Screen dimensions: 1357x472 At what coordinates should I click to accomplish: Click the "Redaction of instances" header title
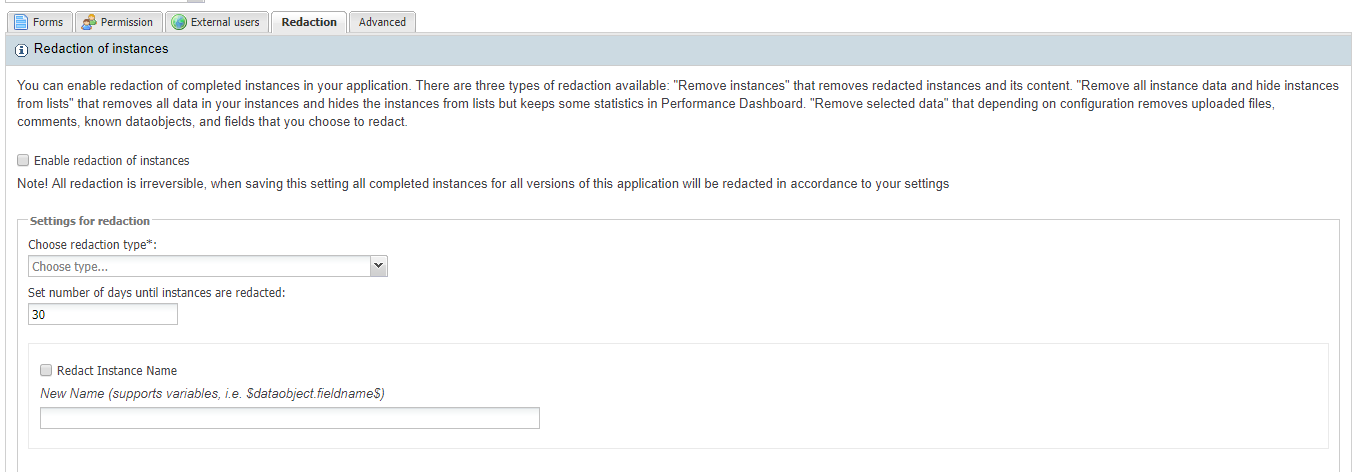(101, 48)
